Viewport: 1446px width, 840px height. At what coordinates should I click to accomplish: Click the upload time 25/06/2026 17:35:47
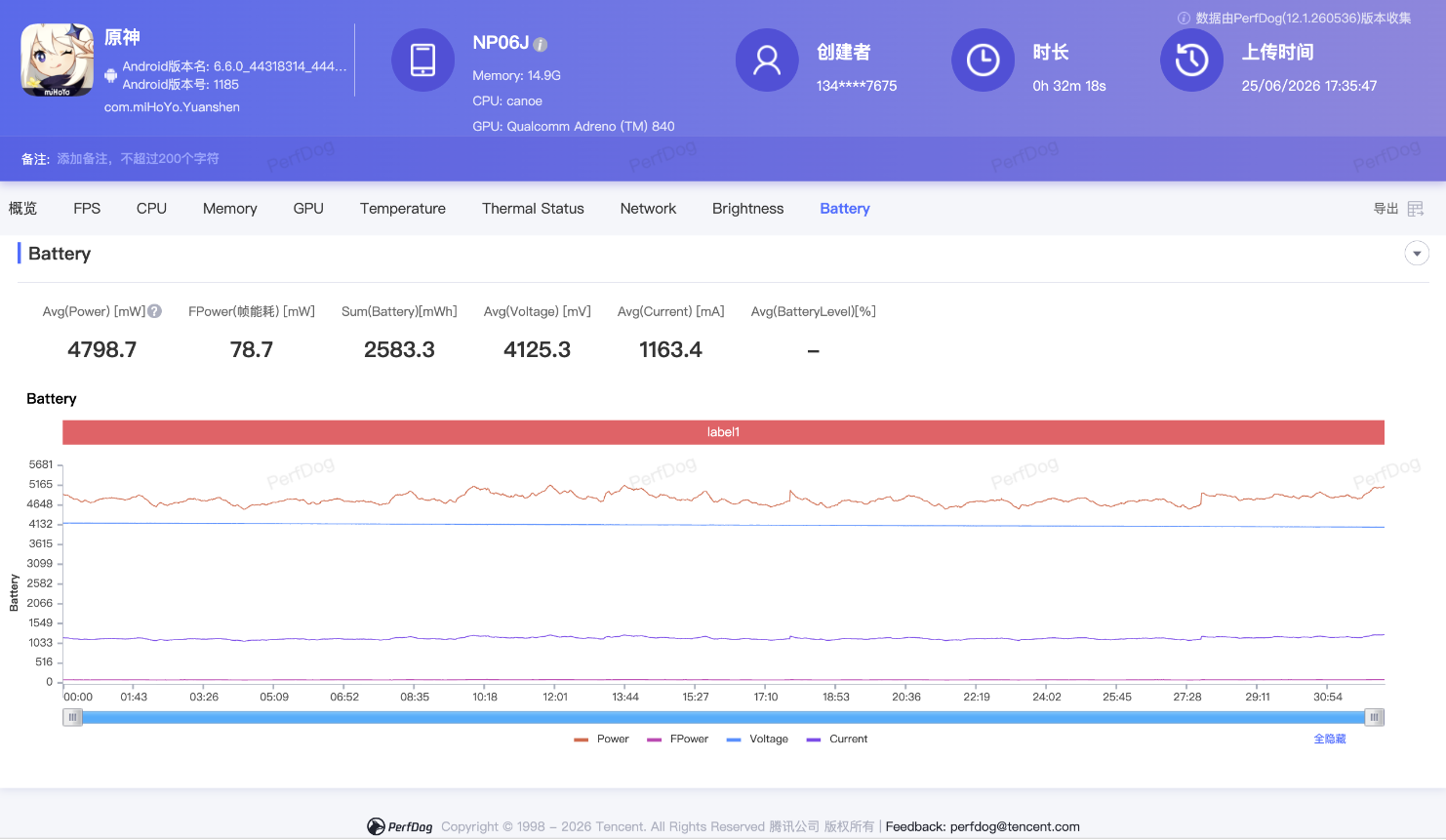point(1309,86)
